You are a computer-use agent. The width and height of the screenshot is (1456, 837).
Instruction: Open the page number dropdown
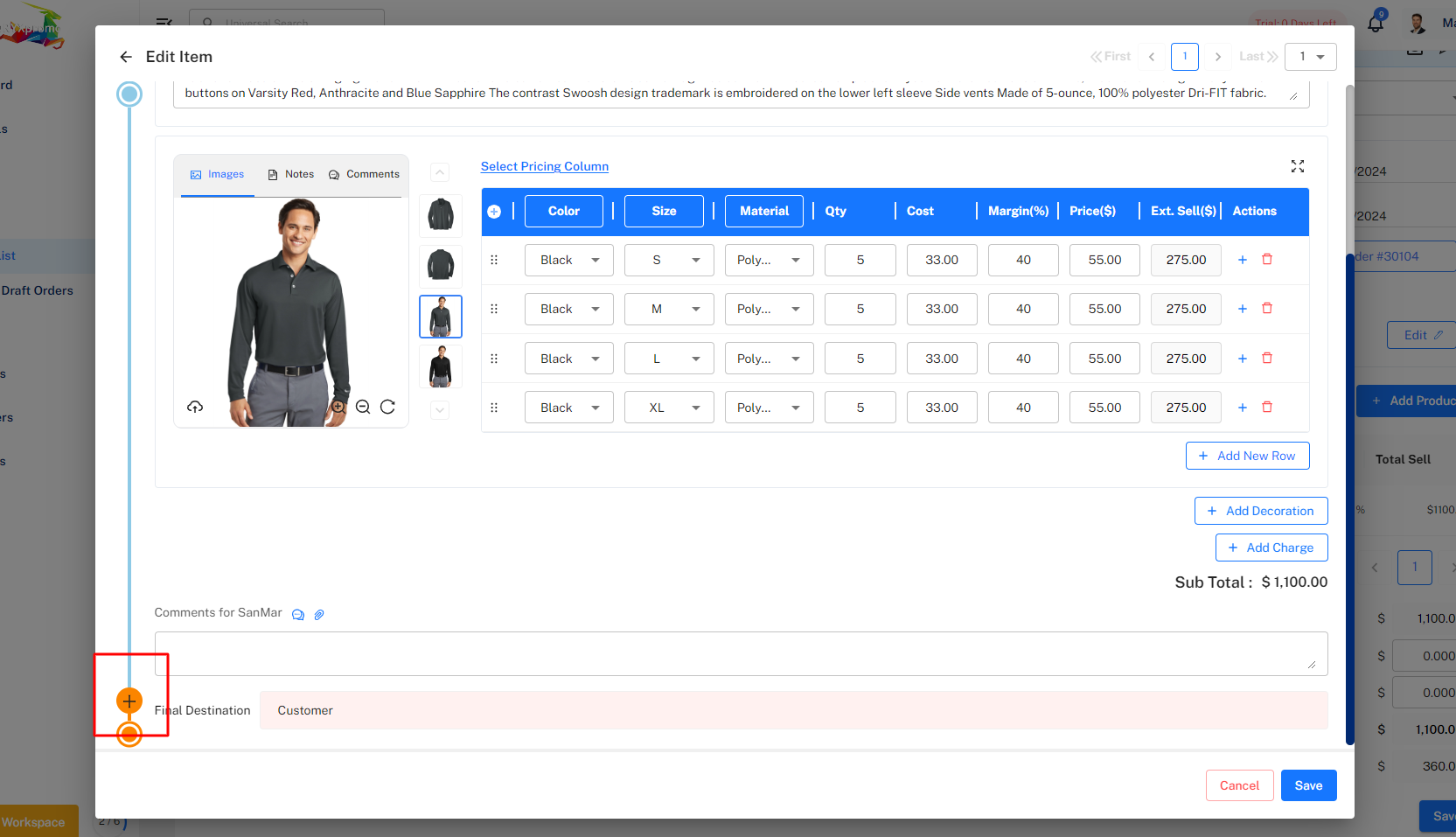coord(1311,57)
